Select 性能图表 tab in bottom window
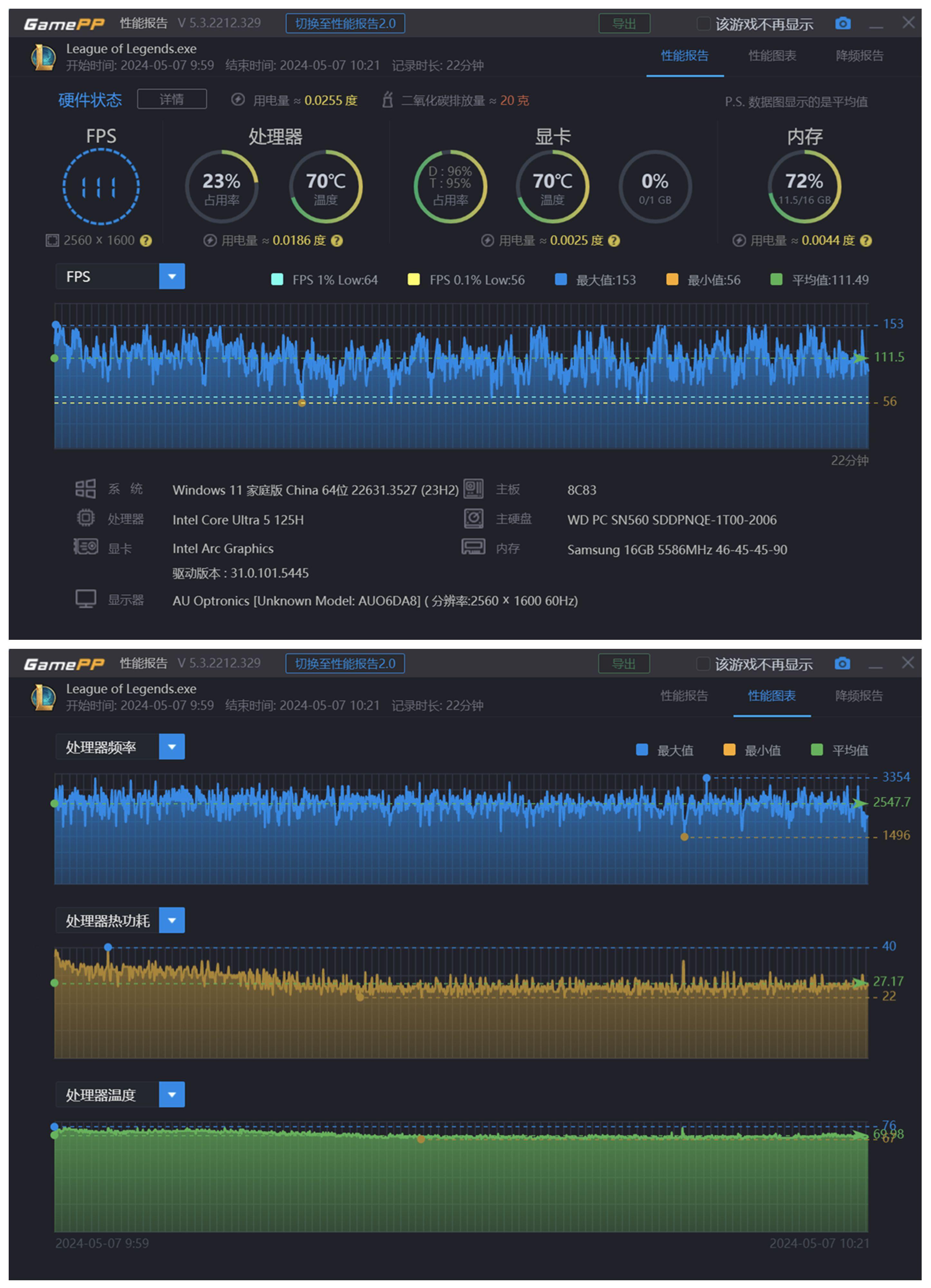931x1288 pixels. [x=771, y=696]
